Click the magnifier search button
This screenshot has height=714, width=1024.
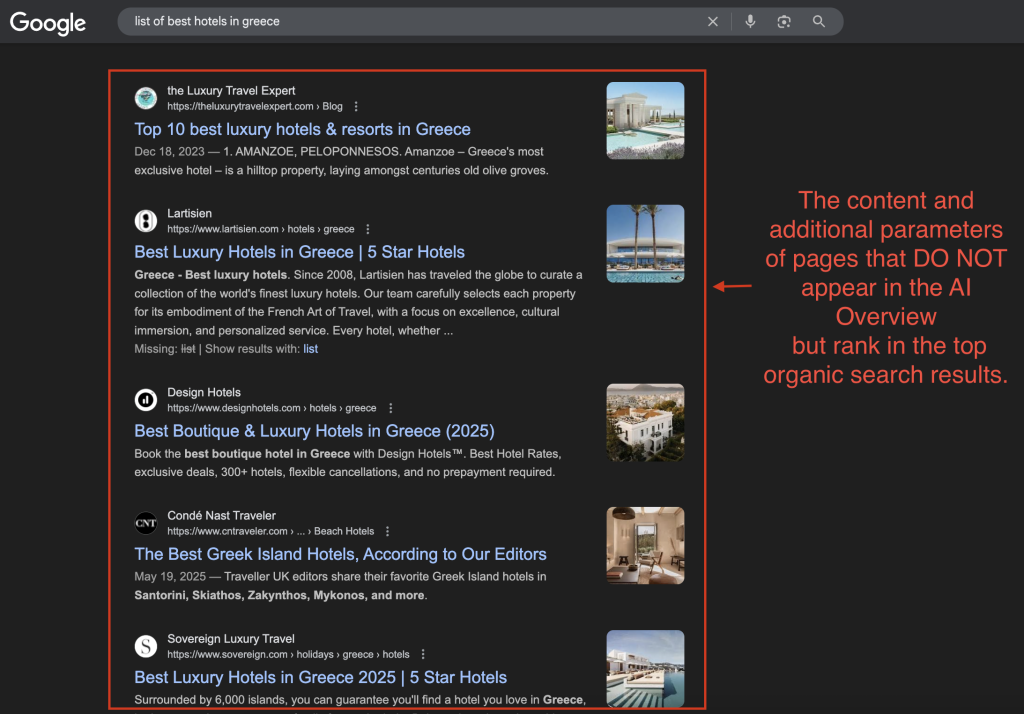pyautogui.click(x=818, y=22)
